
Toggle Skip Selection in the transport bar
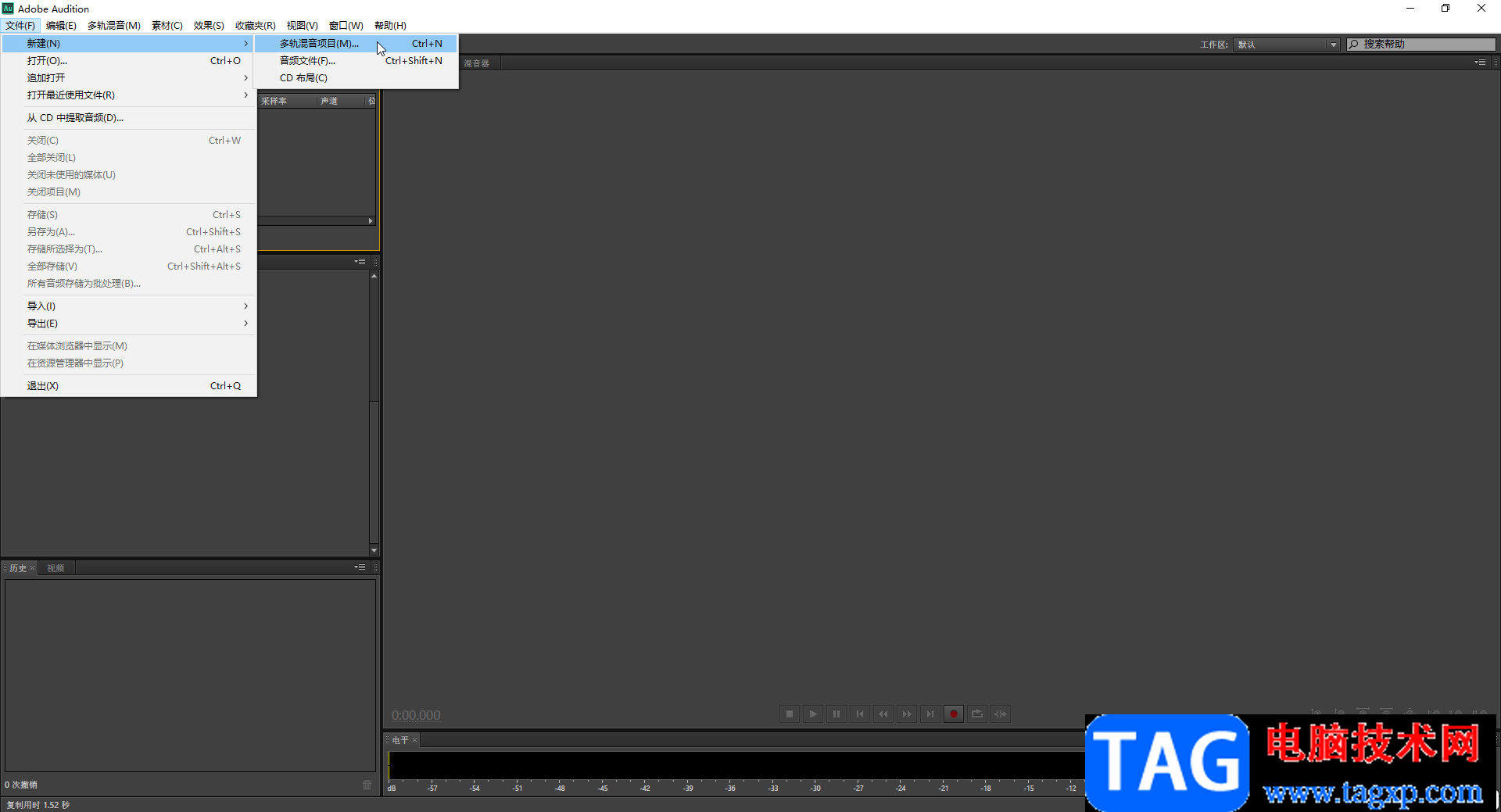coord(1001,714)
